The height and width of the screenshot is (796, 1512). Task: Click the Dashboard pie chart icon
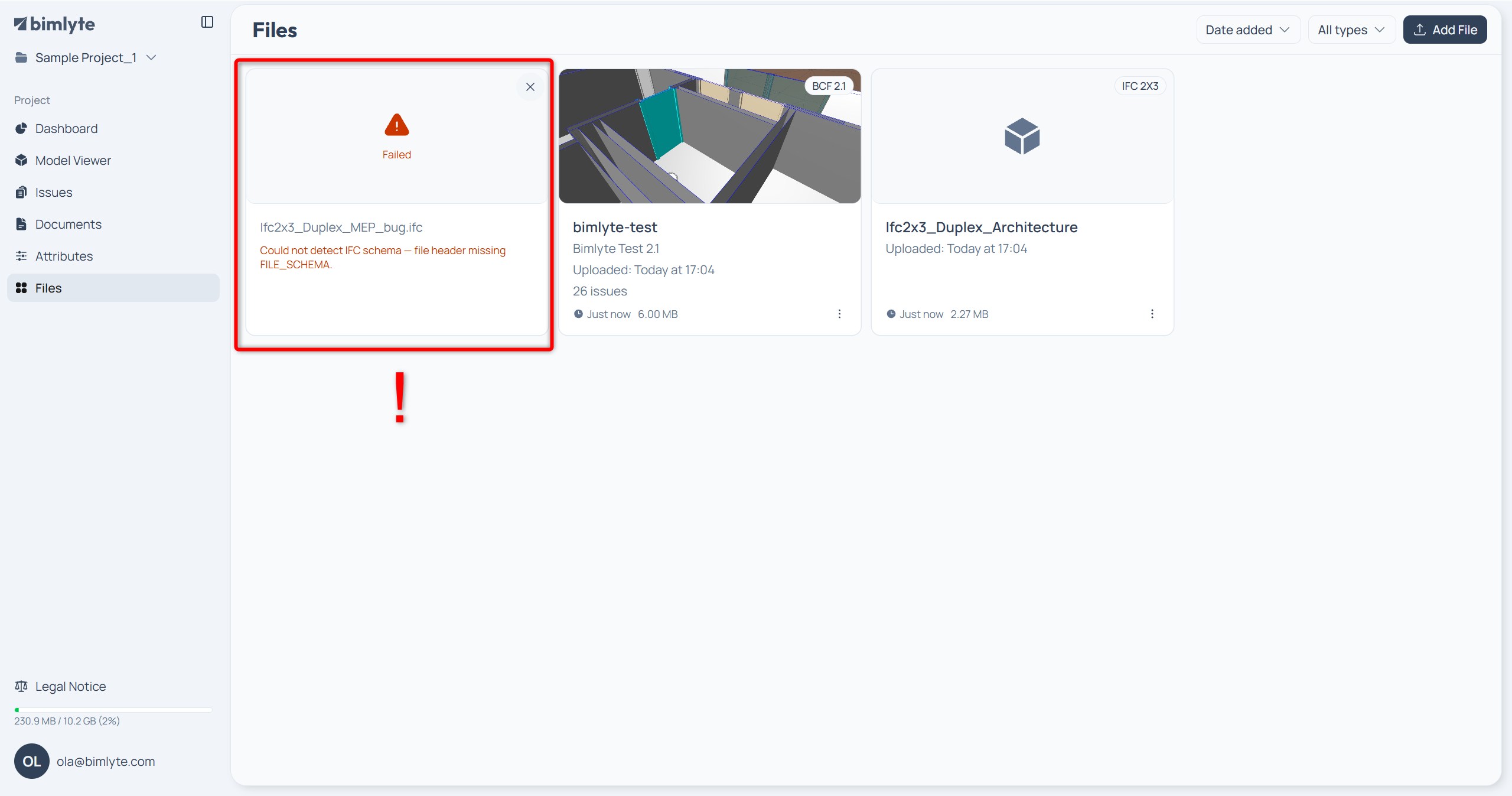tap(21, 128)
